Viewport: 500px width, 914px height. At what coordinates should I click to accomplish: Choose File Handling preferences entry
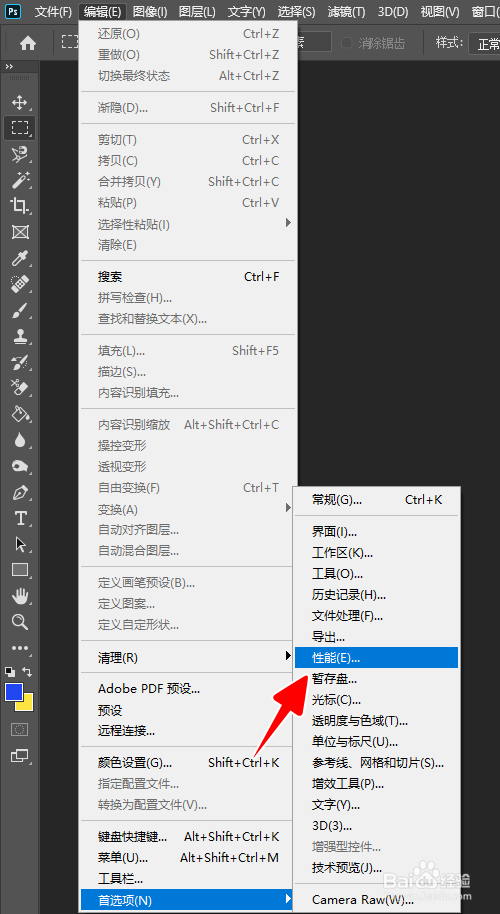coord(376,615)
